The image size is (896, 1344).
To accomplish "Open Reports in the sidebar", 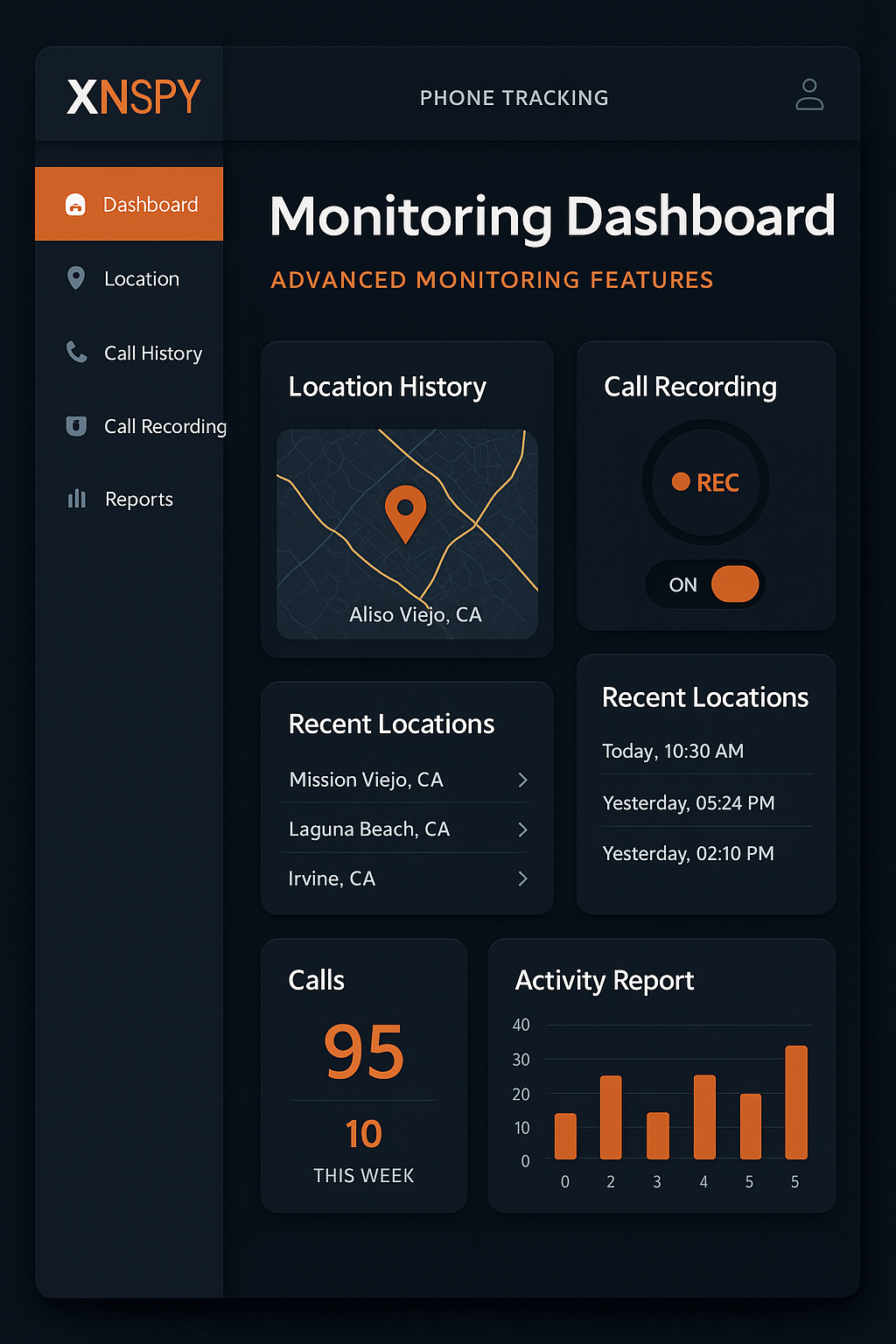I will (129, 499).
